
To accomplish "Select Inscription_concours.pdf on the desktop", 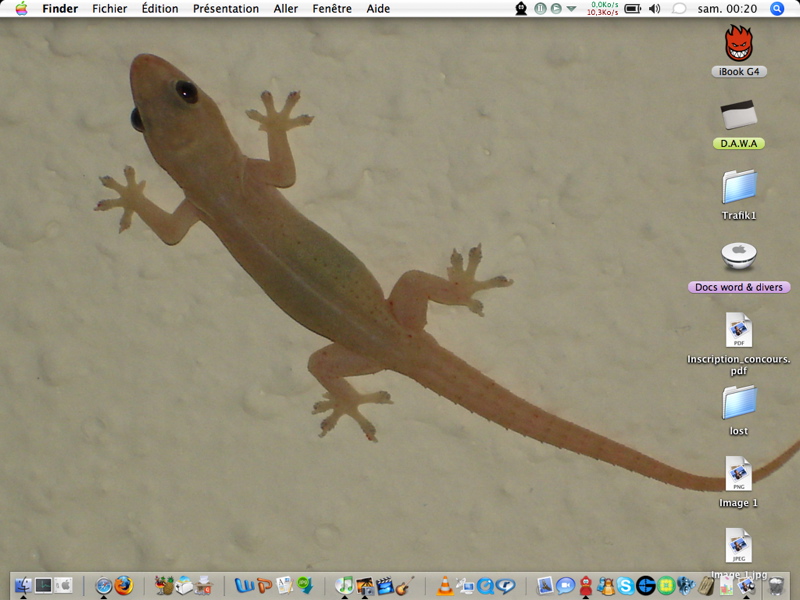I will [x=739, y=344].
